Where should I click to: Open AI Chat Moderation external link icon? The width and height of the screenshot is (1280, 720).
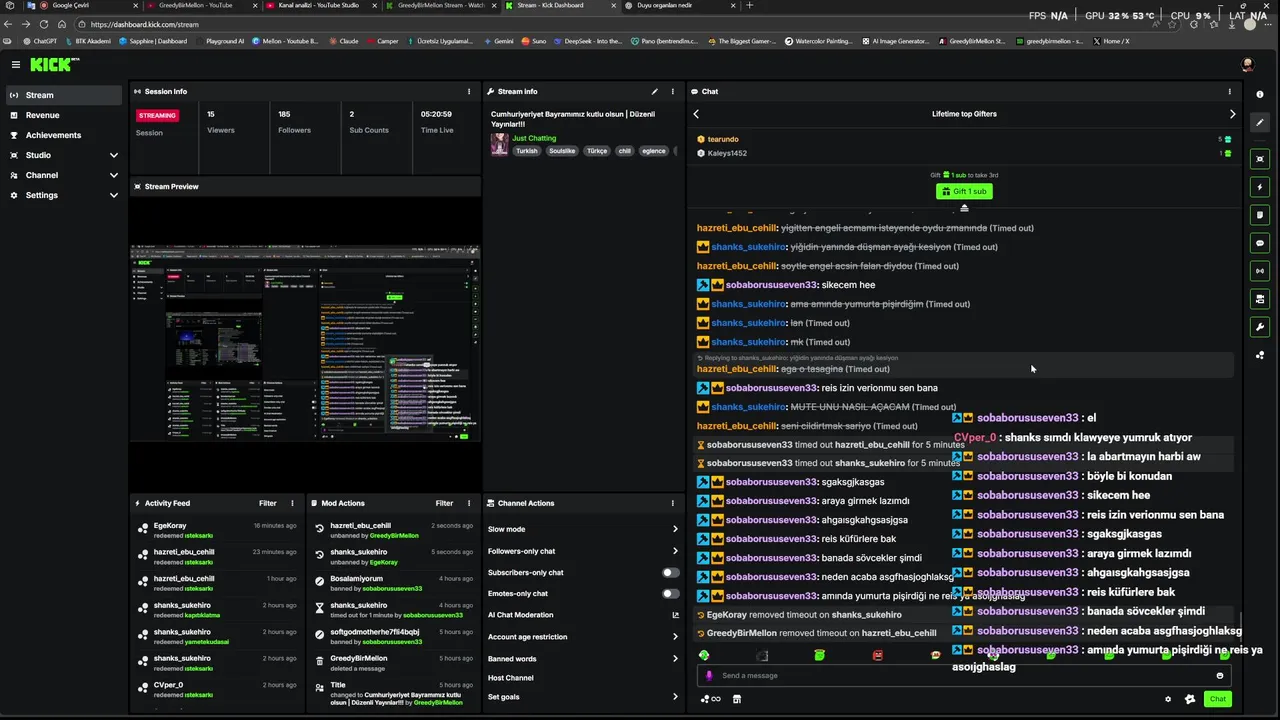pos(675,615)
